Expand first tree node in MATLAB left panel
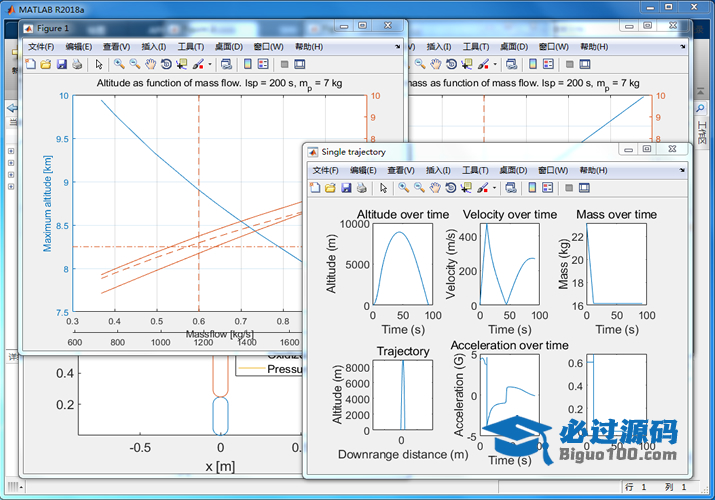 pyautogui.click(x=11, y=151)
